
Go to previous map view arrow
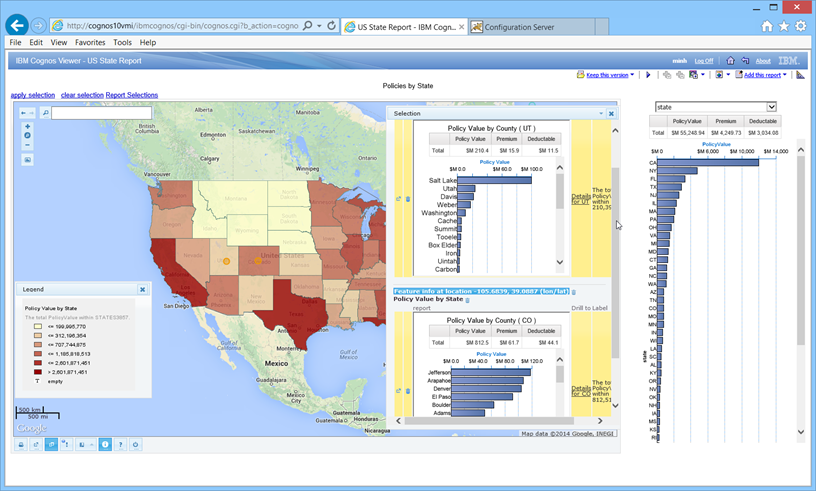23,112
